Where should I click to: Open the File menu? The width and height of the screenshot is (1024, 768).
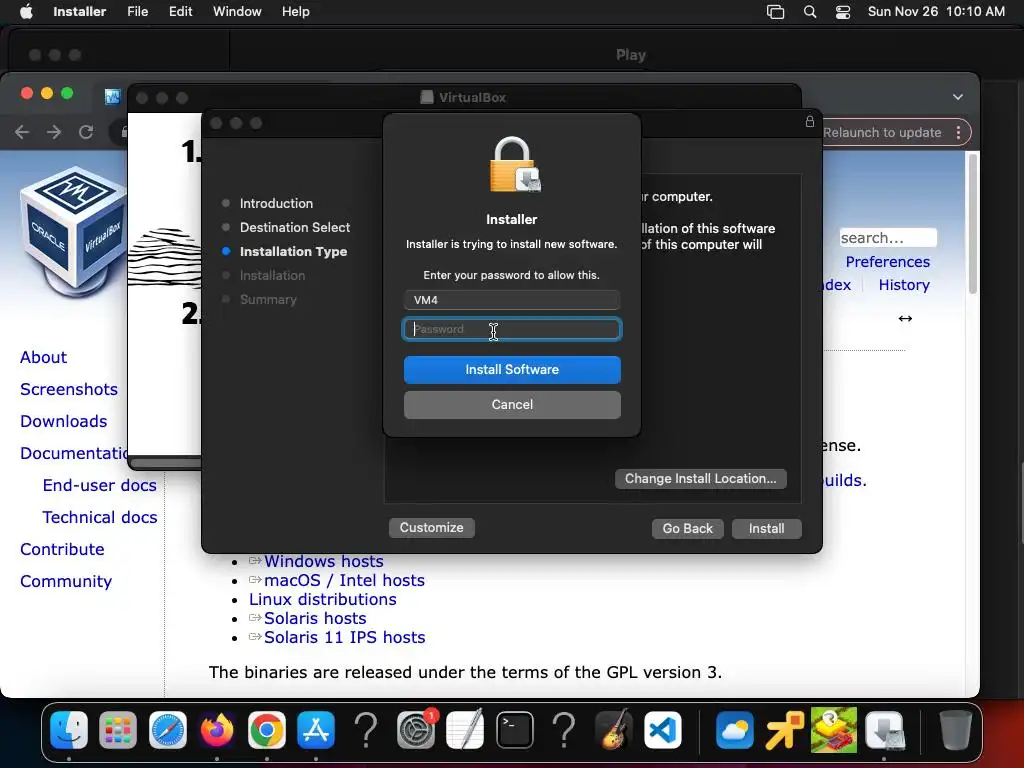point(137,11)
